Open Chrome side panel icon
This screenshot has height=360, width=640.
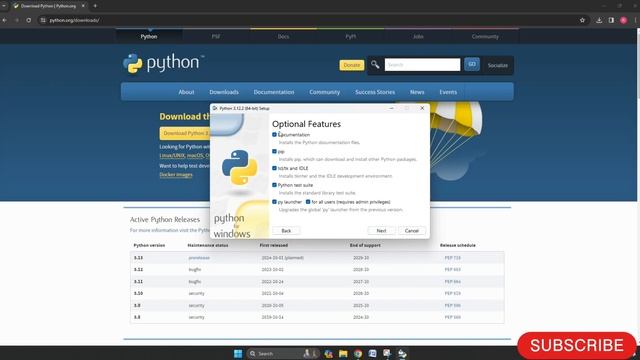pyautogui.click(x=611, y=20)
